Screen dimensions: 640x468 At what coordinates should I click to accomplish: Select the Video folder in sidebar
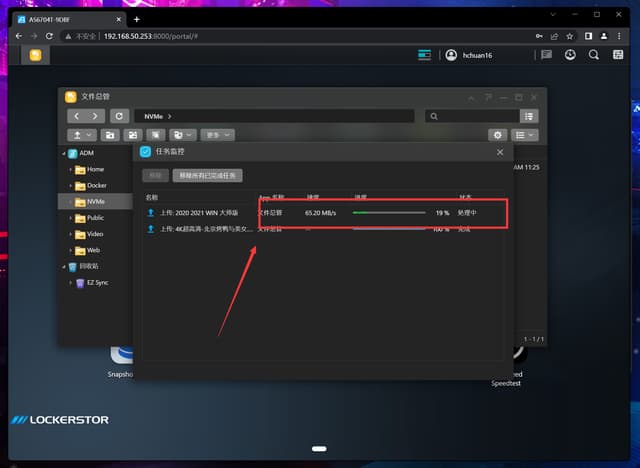coord(96,234)
